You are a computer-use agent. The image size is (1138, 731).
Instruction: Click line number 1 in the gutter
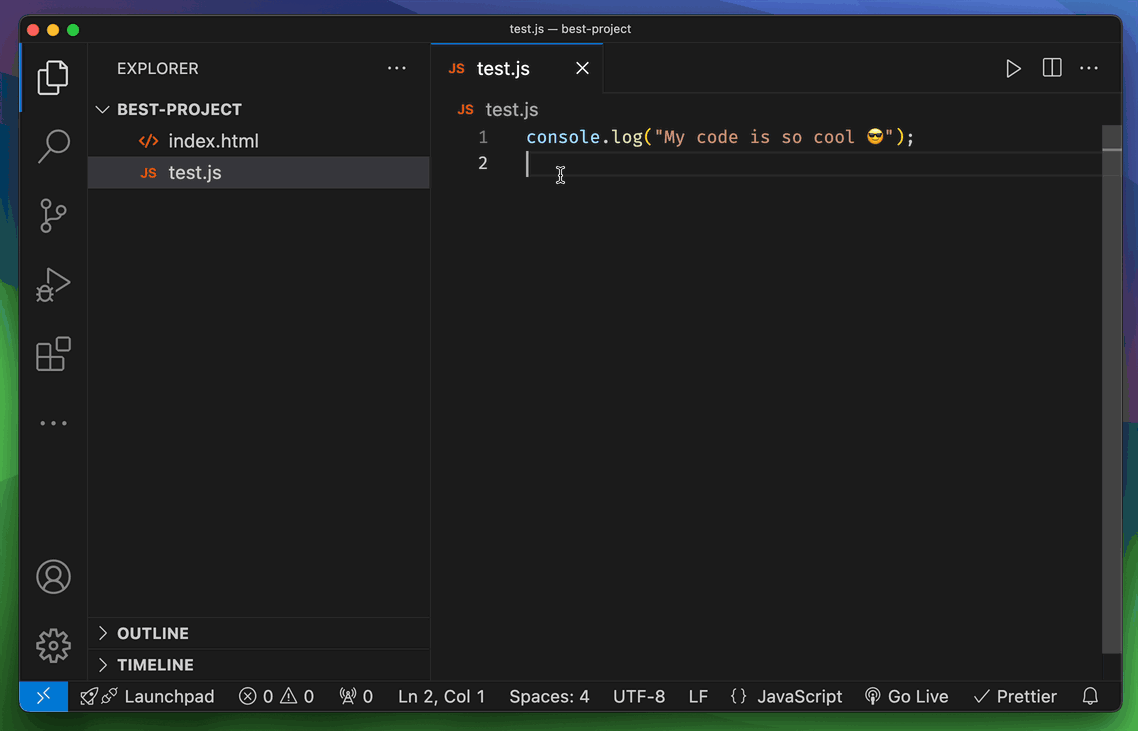coord(483,137)
